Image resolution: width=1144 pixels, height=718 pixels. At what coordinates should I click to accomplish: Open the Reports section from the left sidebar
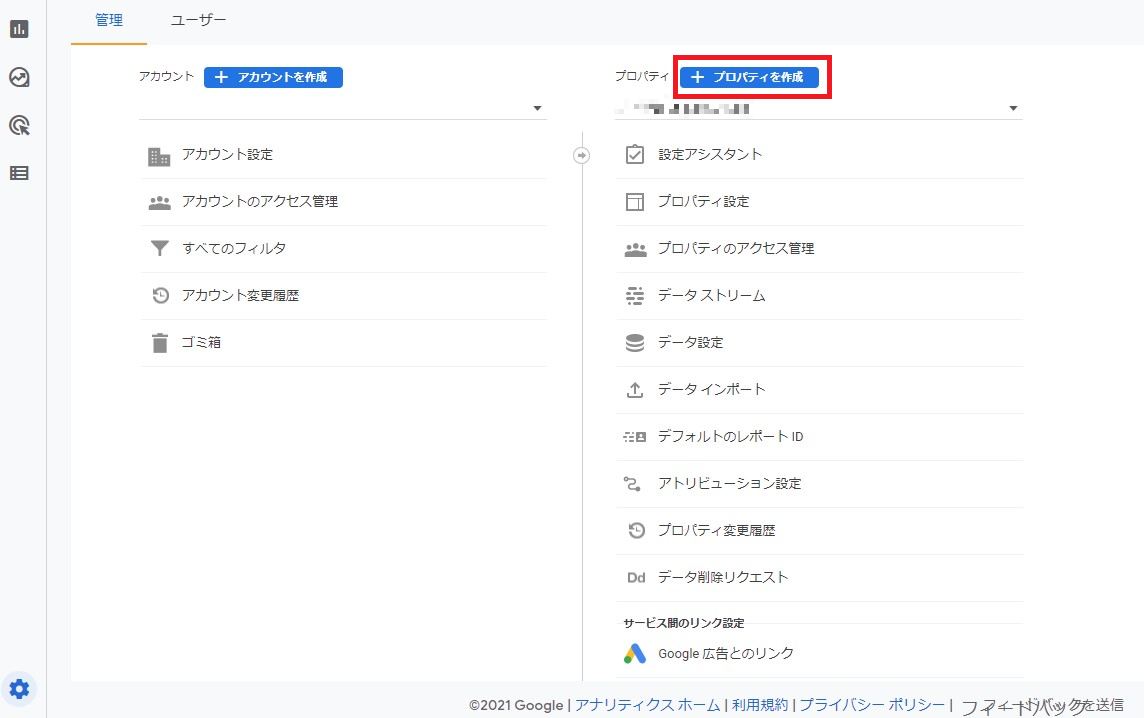tap(18, 29)
